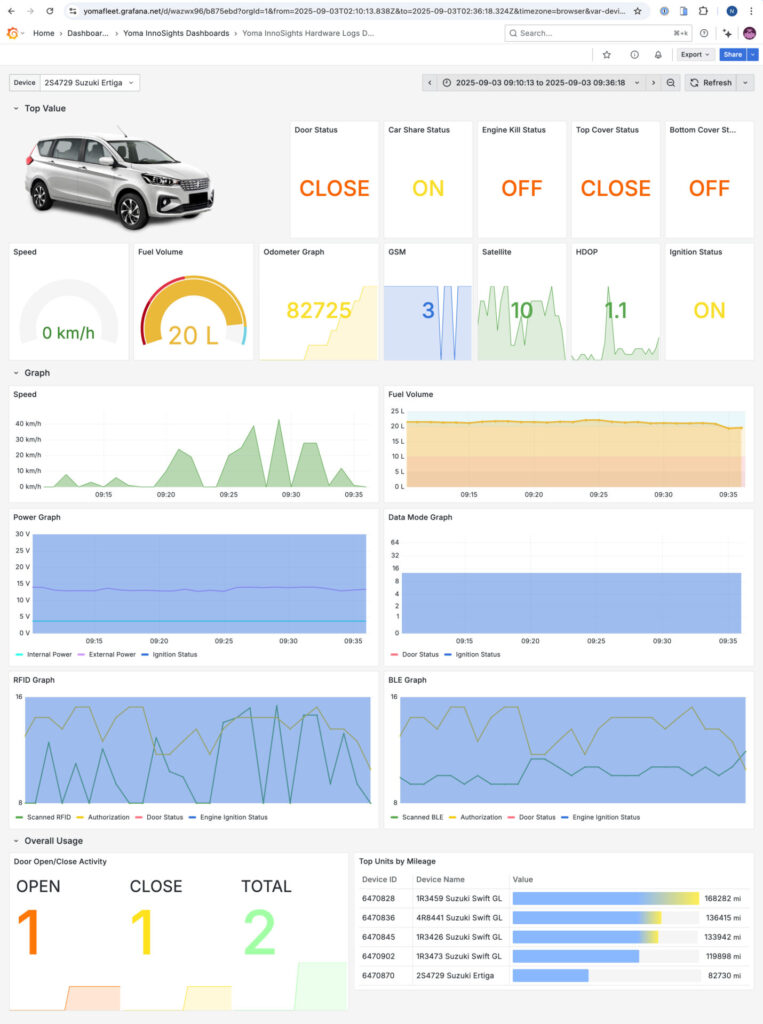
Task: Collapse the Top Value row section
Action: point(16,108)
